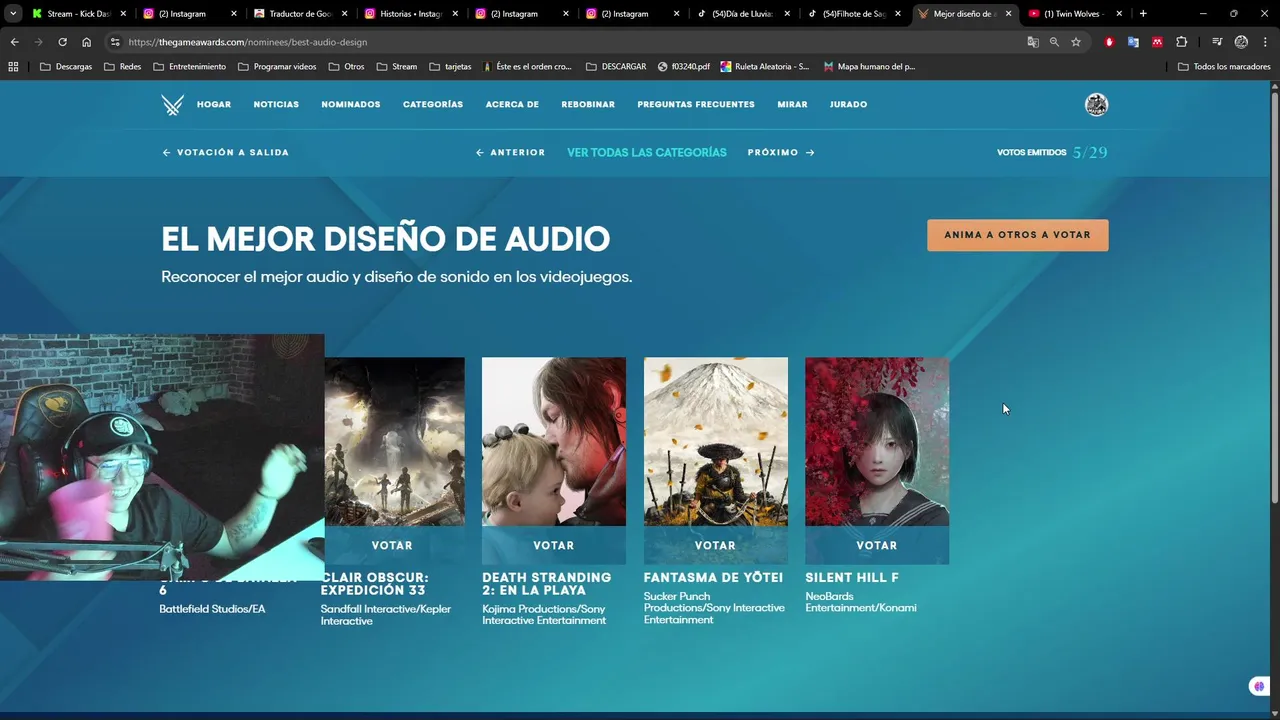Click the Silent Hill F cover art

[877, 442]
